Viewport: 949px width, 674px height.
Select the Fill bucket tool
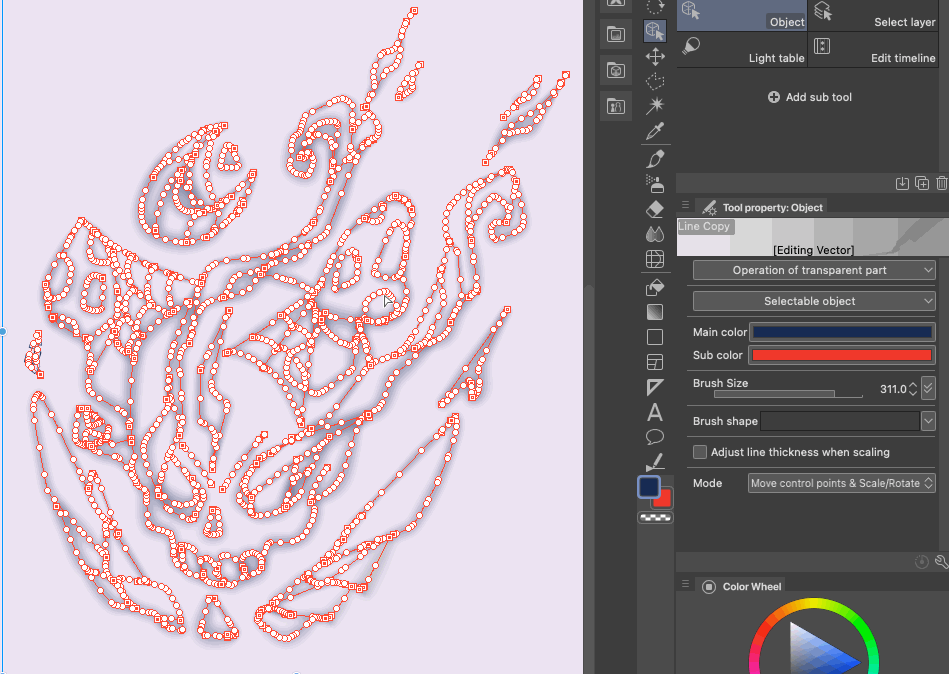655,287
